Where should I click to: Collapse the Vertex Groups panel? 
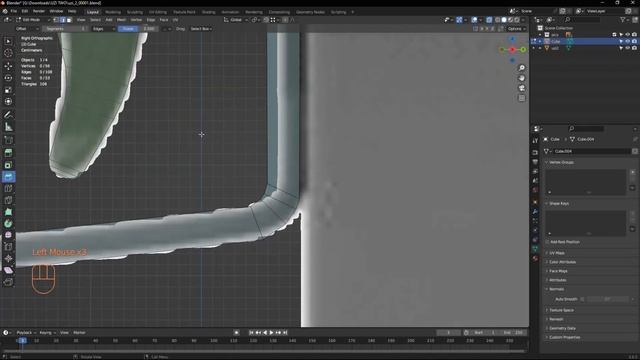[x=560, y=162]
